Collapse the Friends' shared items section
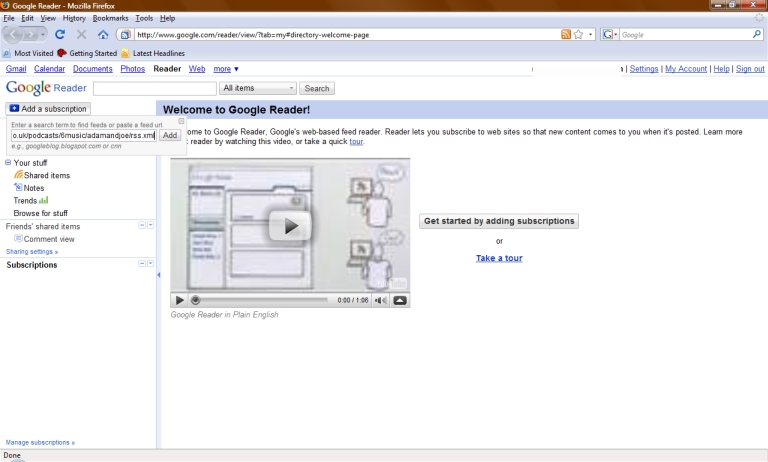The width and height of the screenshot is (768, 462). click(142, 225)
